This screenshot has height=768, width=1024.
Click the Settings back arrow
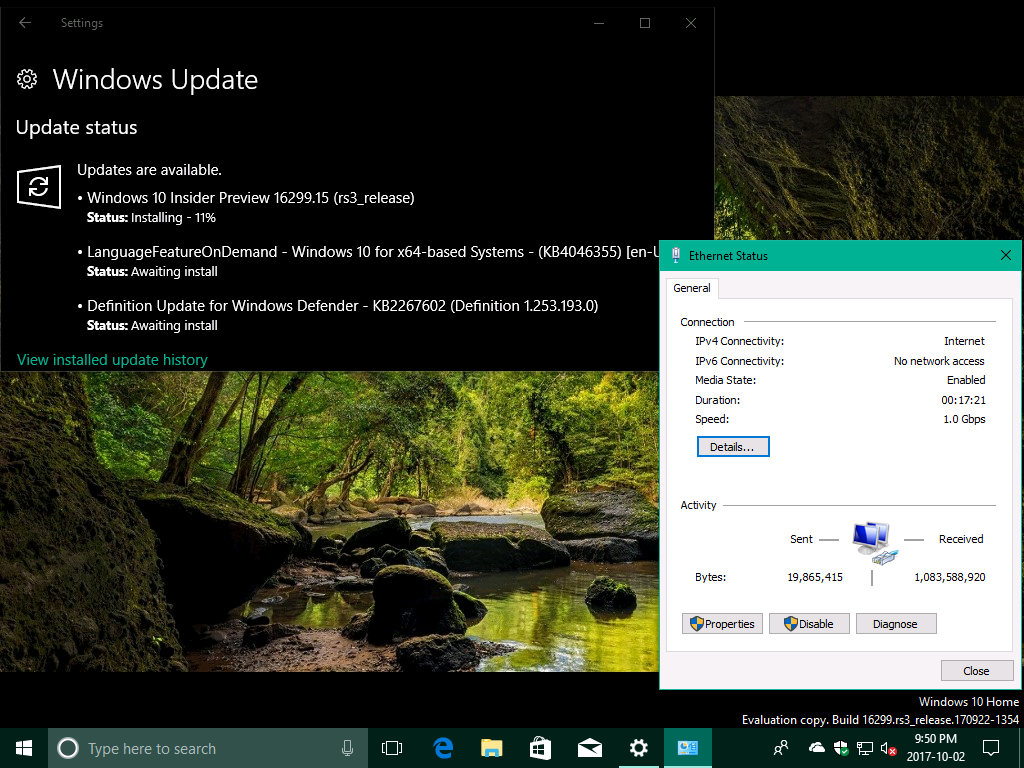(x=25, y=23)
